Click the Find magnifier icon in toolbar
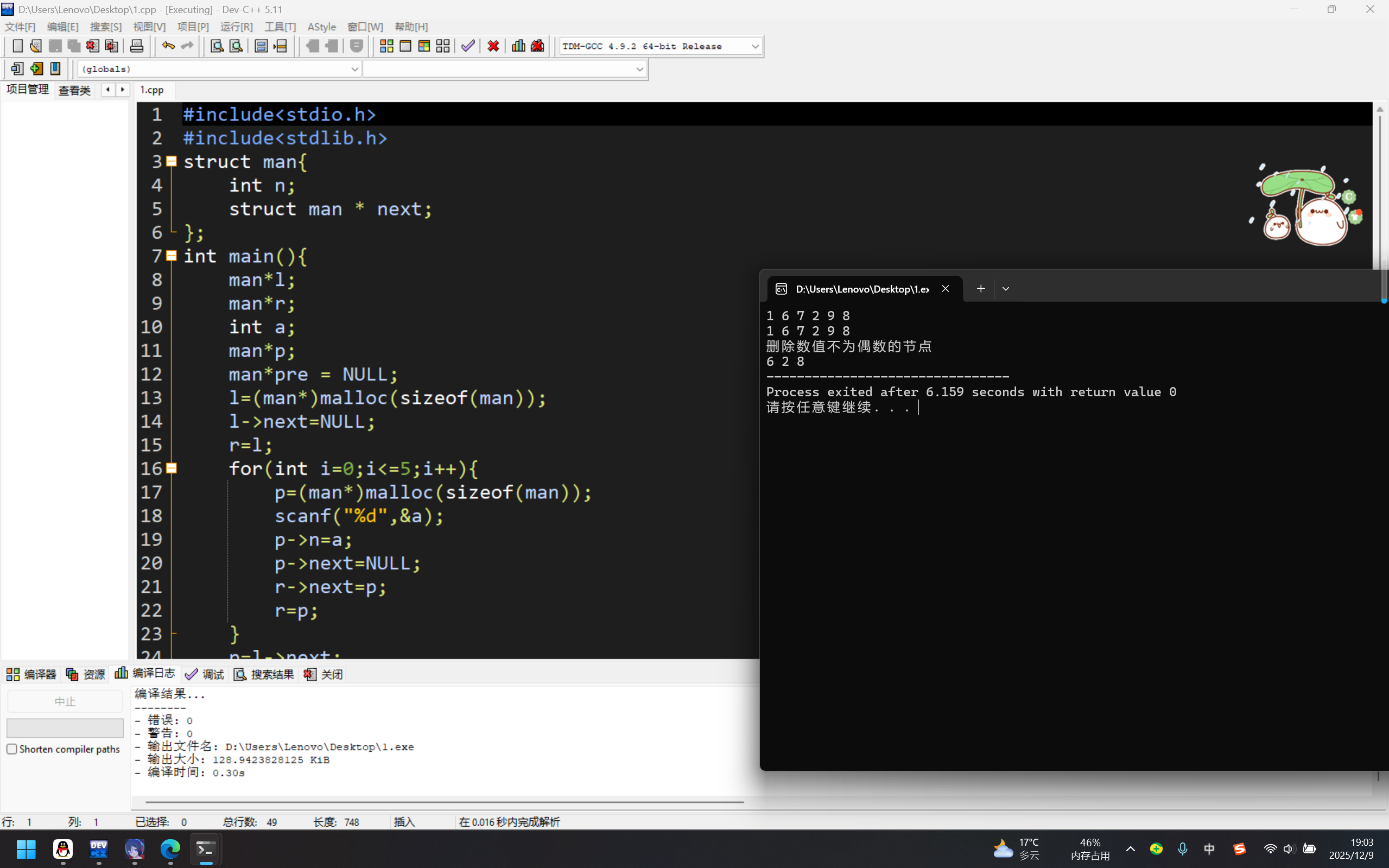The width and height of the screenshot is (1389, 868). (217, 46)
